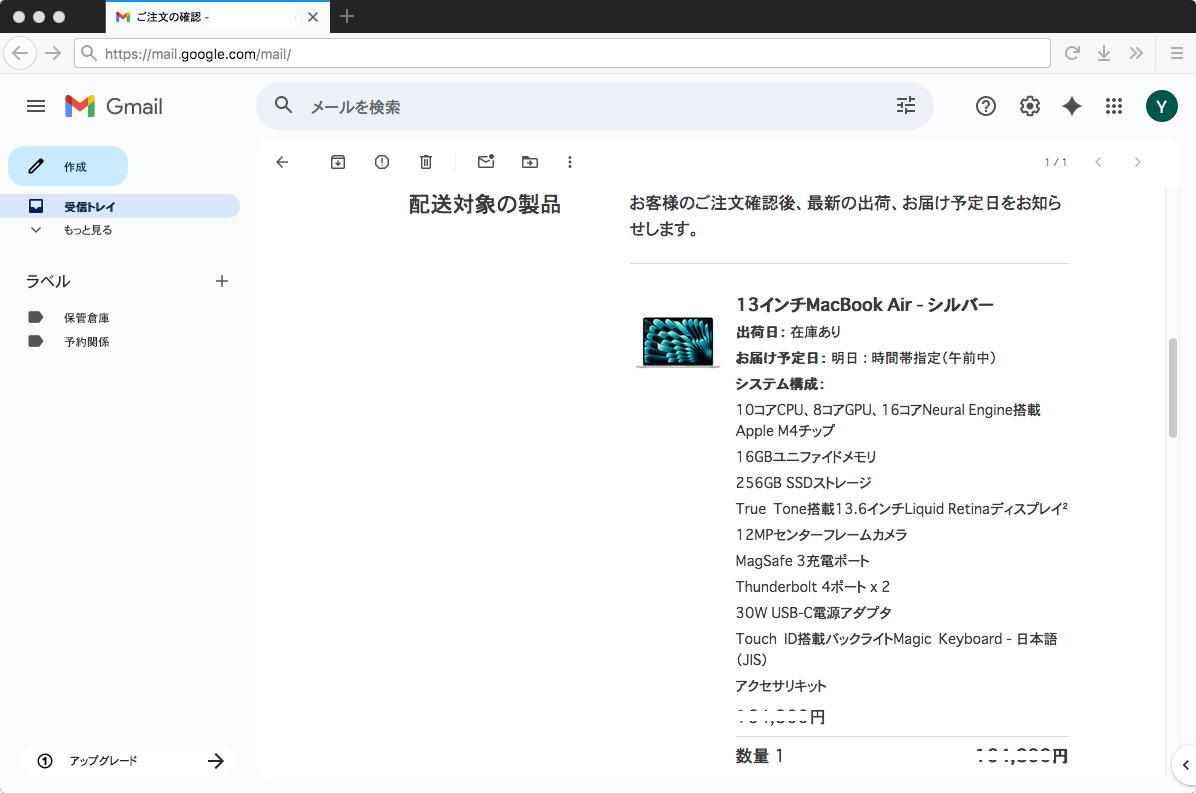Report this email as spam

click(x=382, y=162)
